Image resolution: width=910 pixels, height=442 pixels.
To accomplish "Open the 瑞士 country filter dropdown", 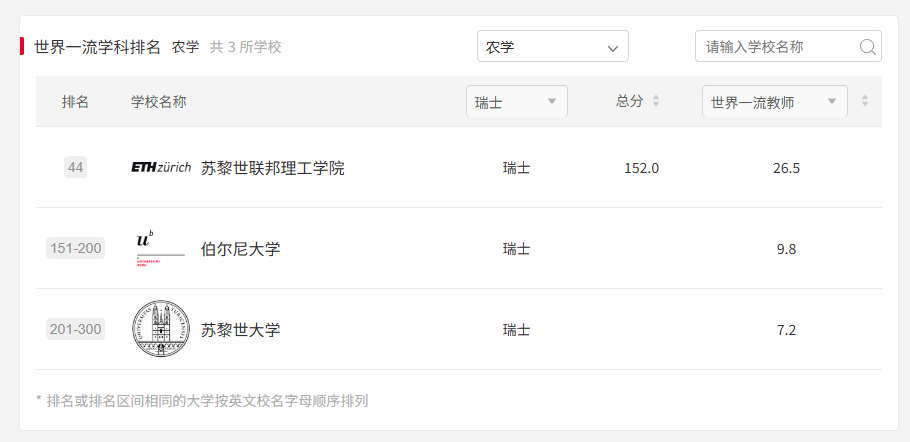I will point(517,102).
